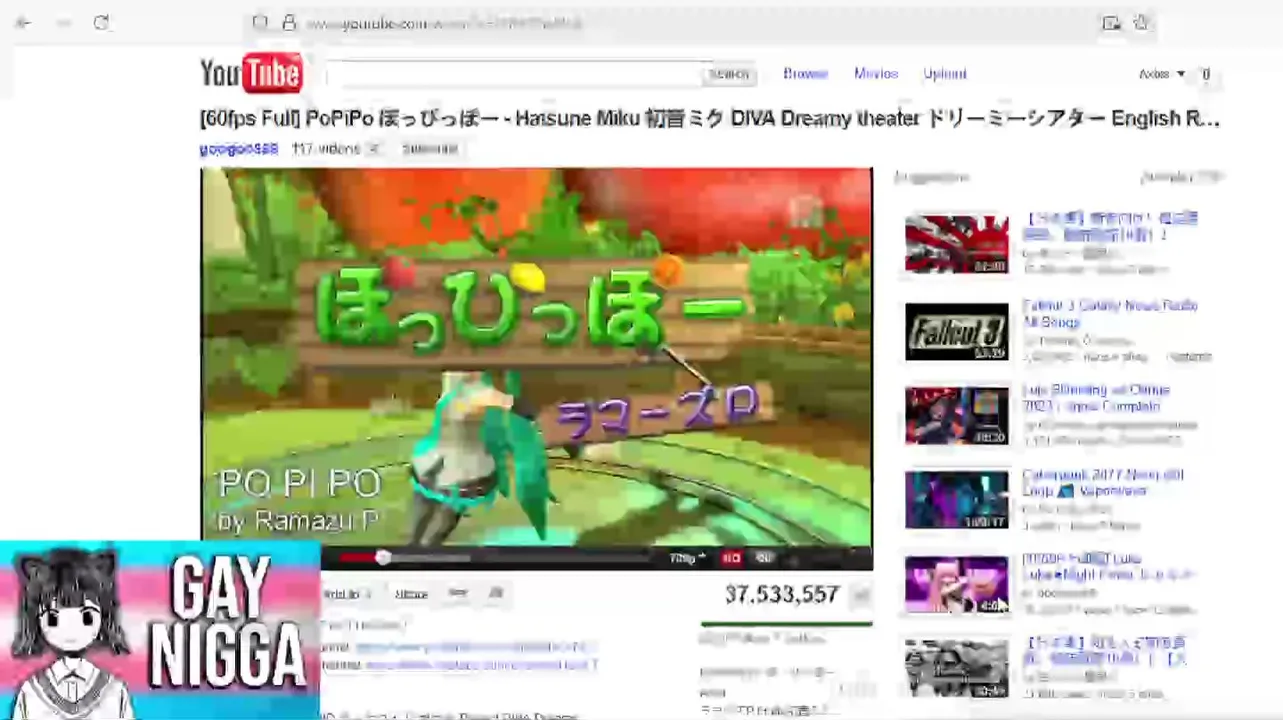Open the uploader channel link under title
The width and height of the screenshot is (1283, 720).
coord(239,149)
